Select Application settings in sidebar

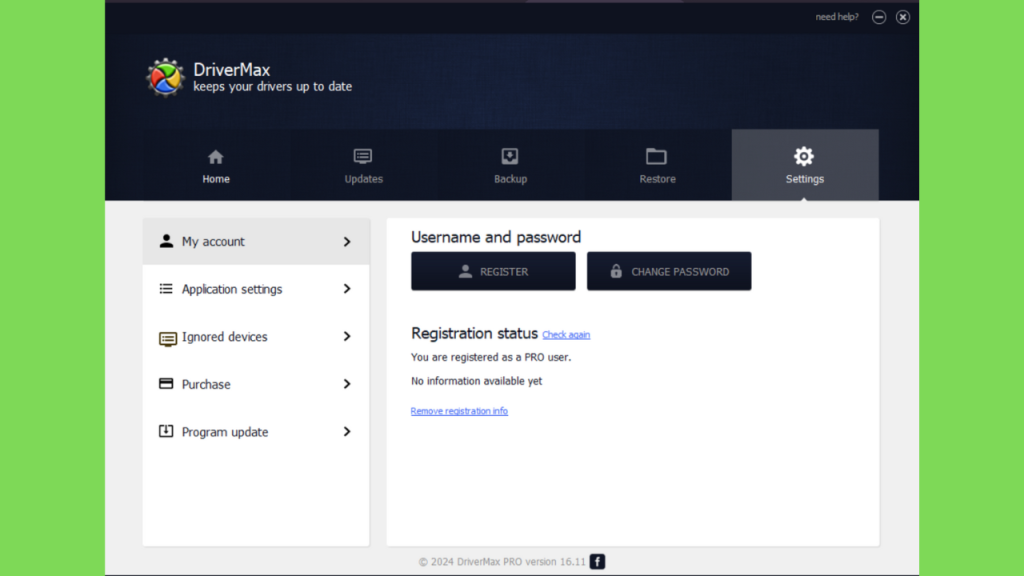click(256, 289)
